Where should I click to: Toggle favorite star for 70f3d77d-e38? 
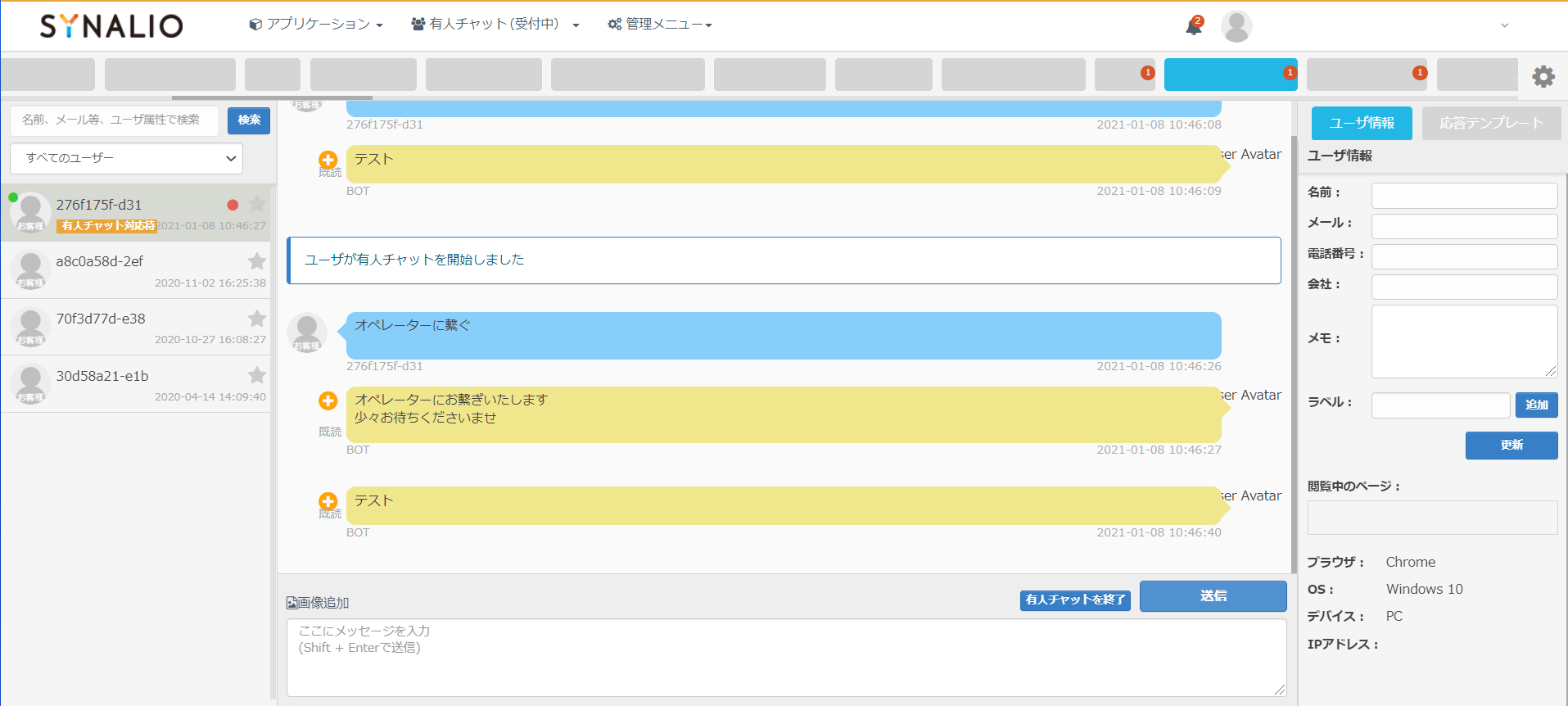point(257,319)
